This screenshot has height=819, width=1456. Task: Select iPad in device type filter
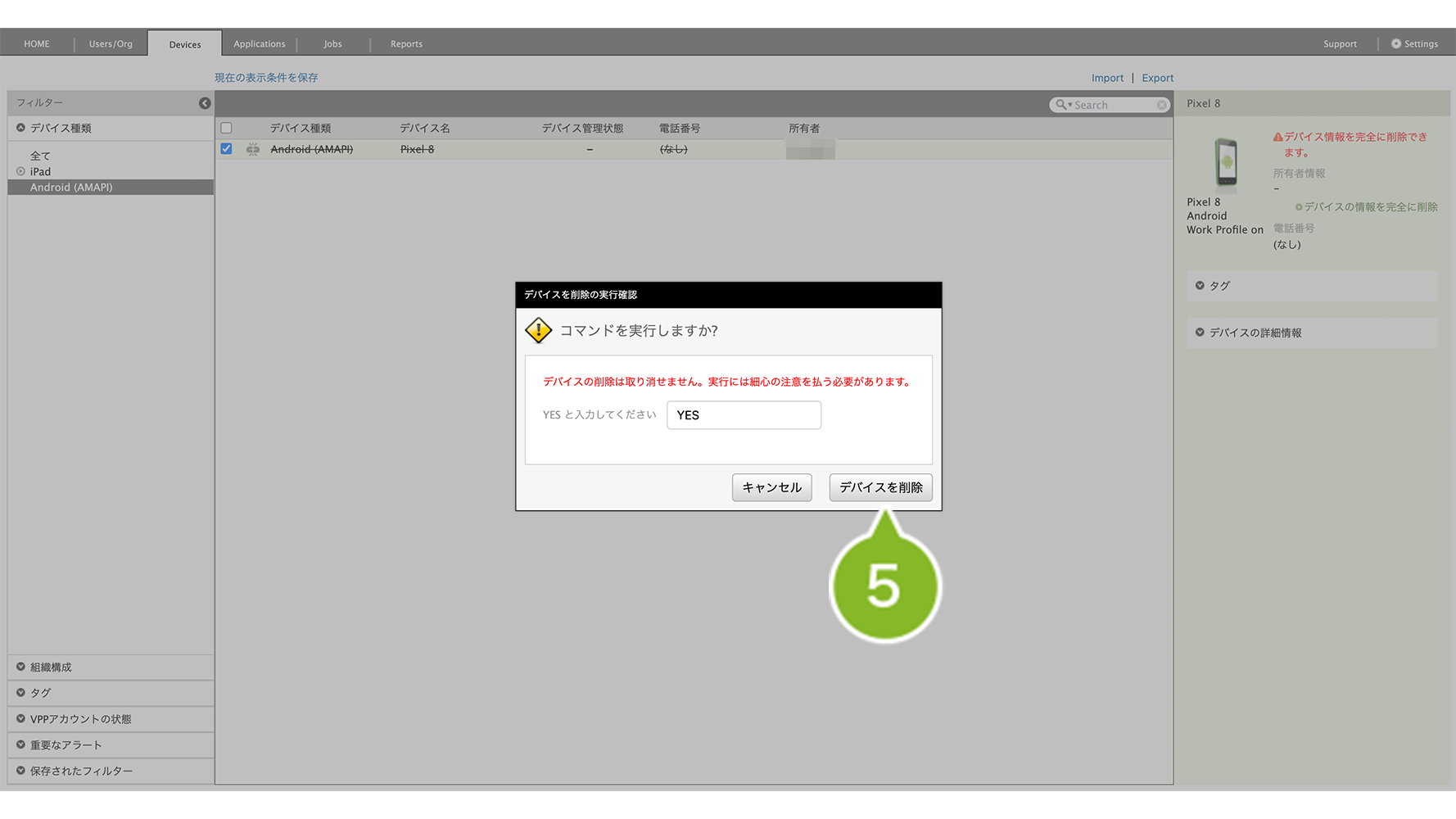coord(40,171)
